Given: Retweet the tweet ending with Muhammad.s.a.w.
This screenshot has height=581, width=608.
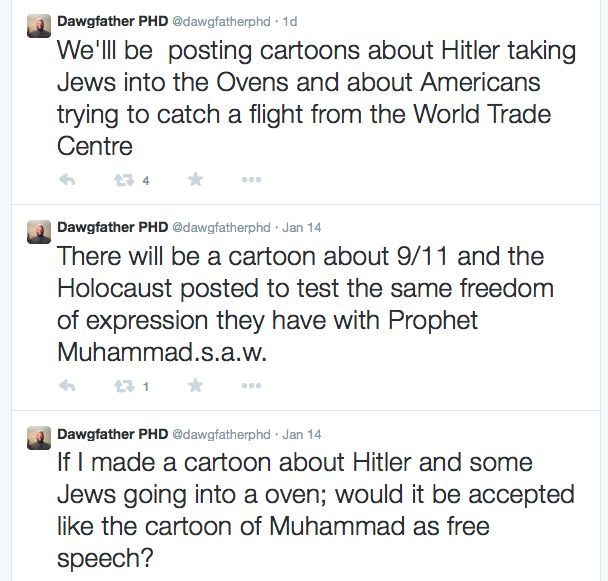Looking at the screenshot, I should pos(125,385).
